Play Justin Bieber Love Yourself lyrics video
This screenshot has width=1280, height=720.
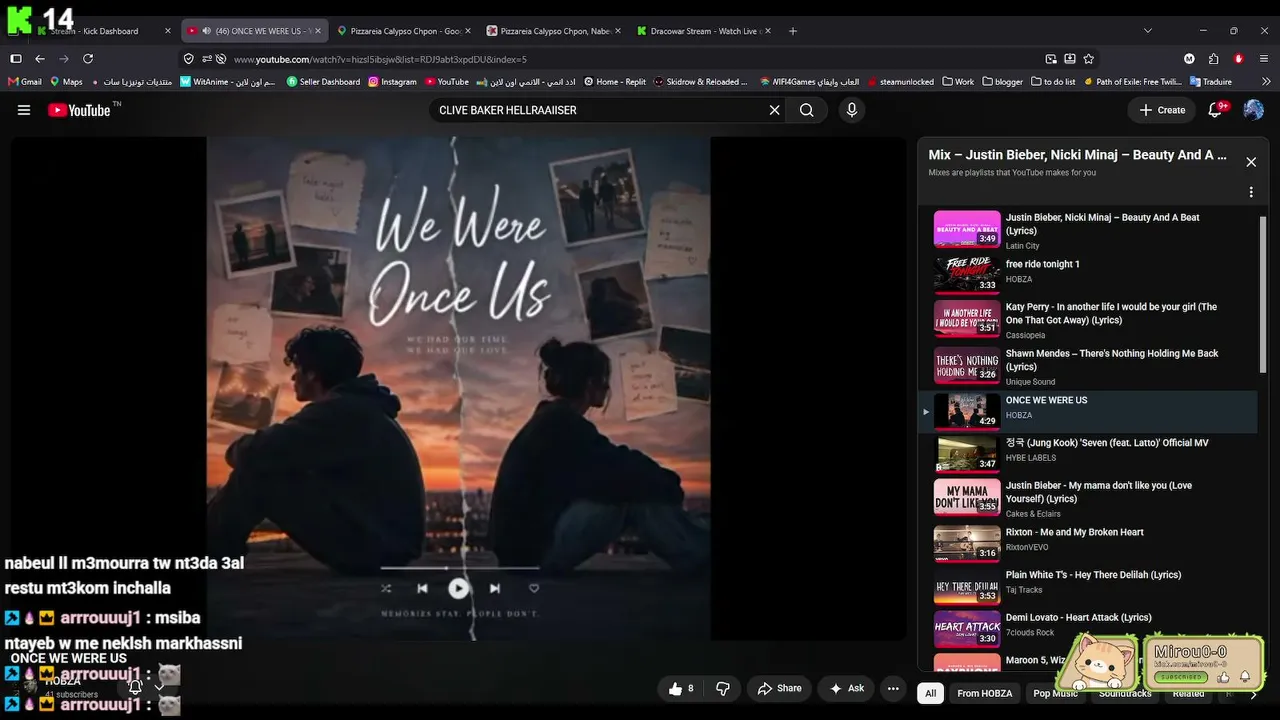click(1088, 498)
